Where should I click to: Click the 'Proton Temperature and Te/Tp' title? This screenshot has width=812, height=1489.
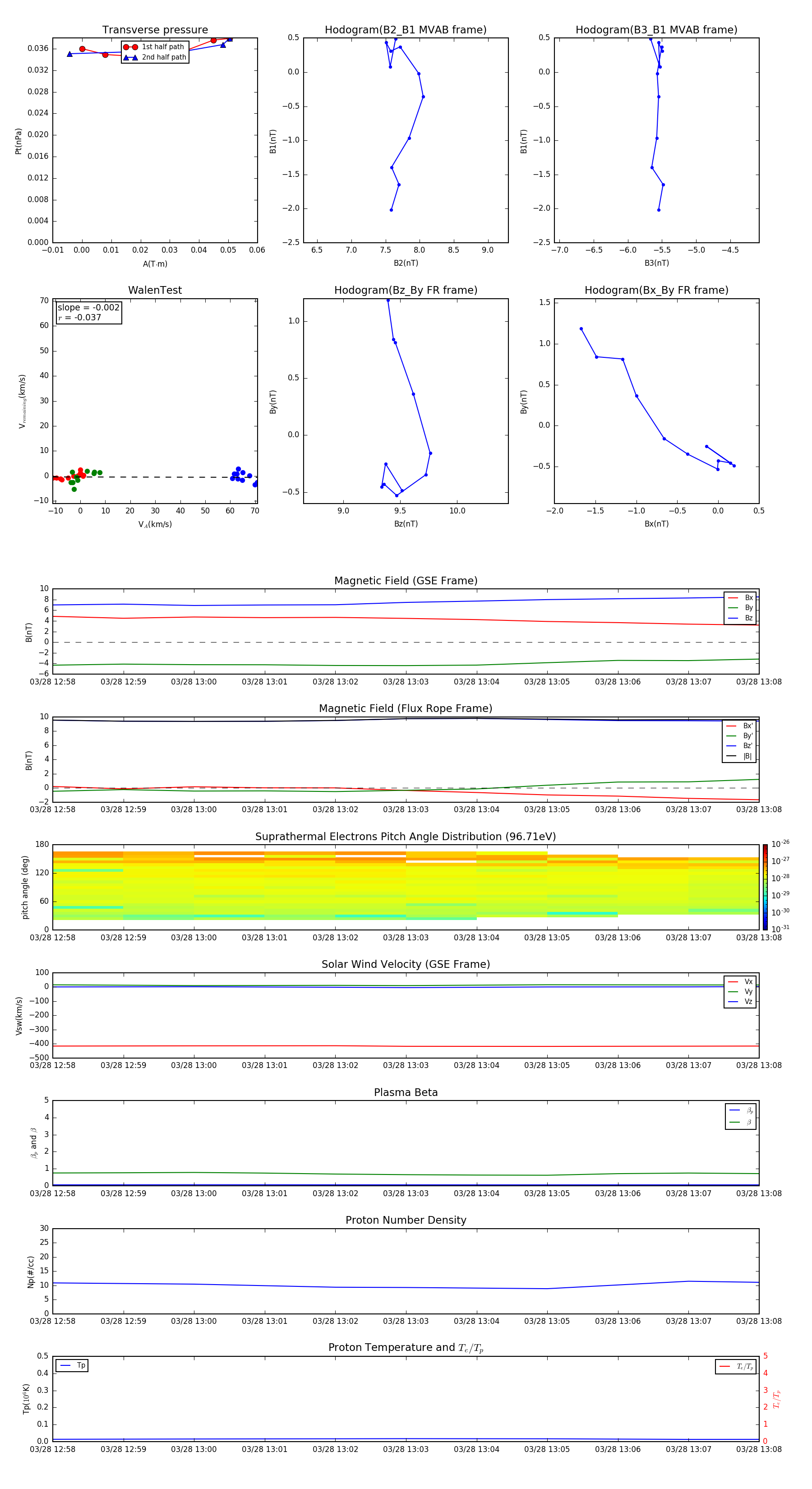406,1348
